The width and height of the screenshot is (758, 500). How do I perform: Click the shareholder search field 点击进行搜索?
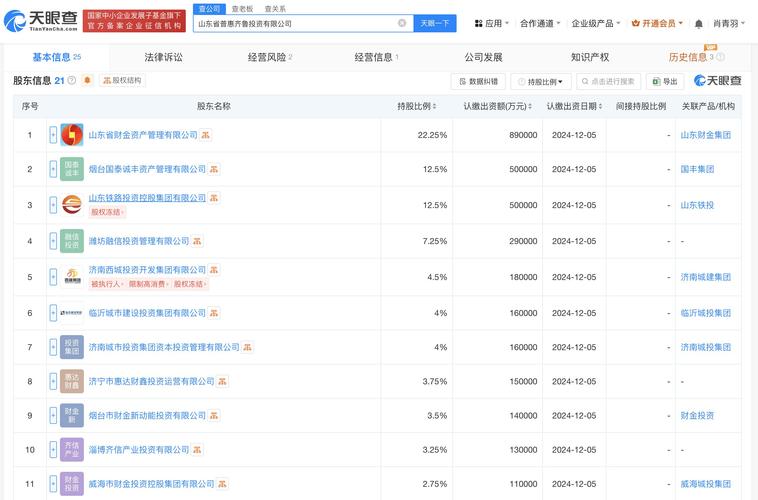click(x=608, y=82)
